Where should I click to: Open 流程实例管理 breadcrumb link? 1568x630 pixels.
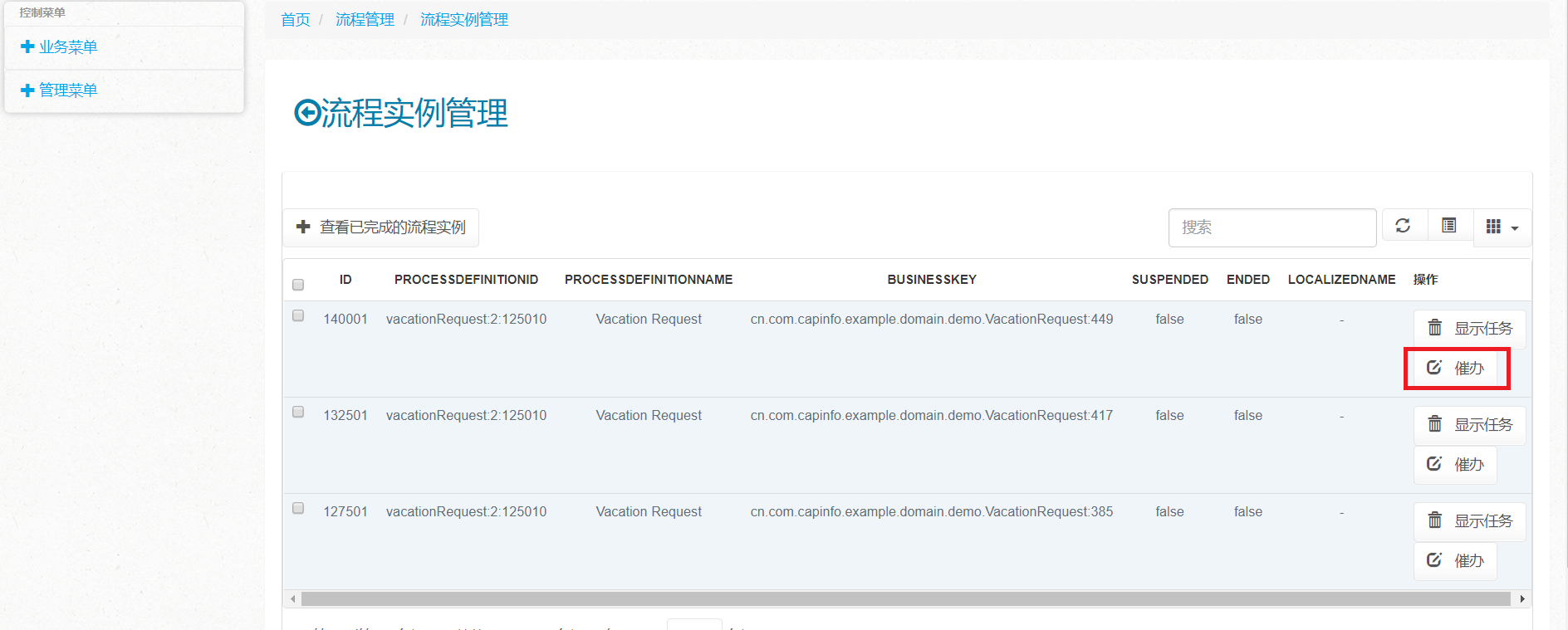point(464,20)
